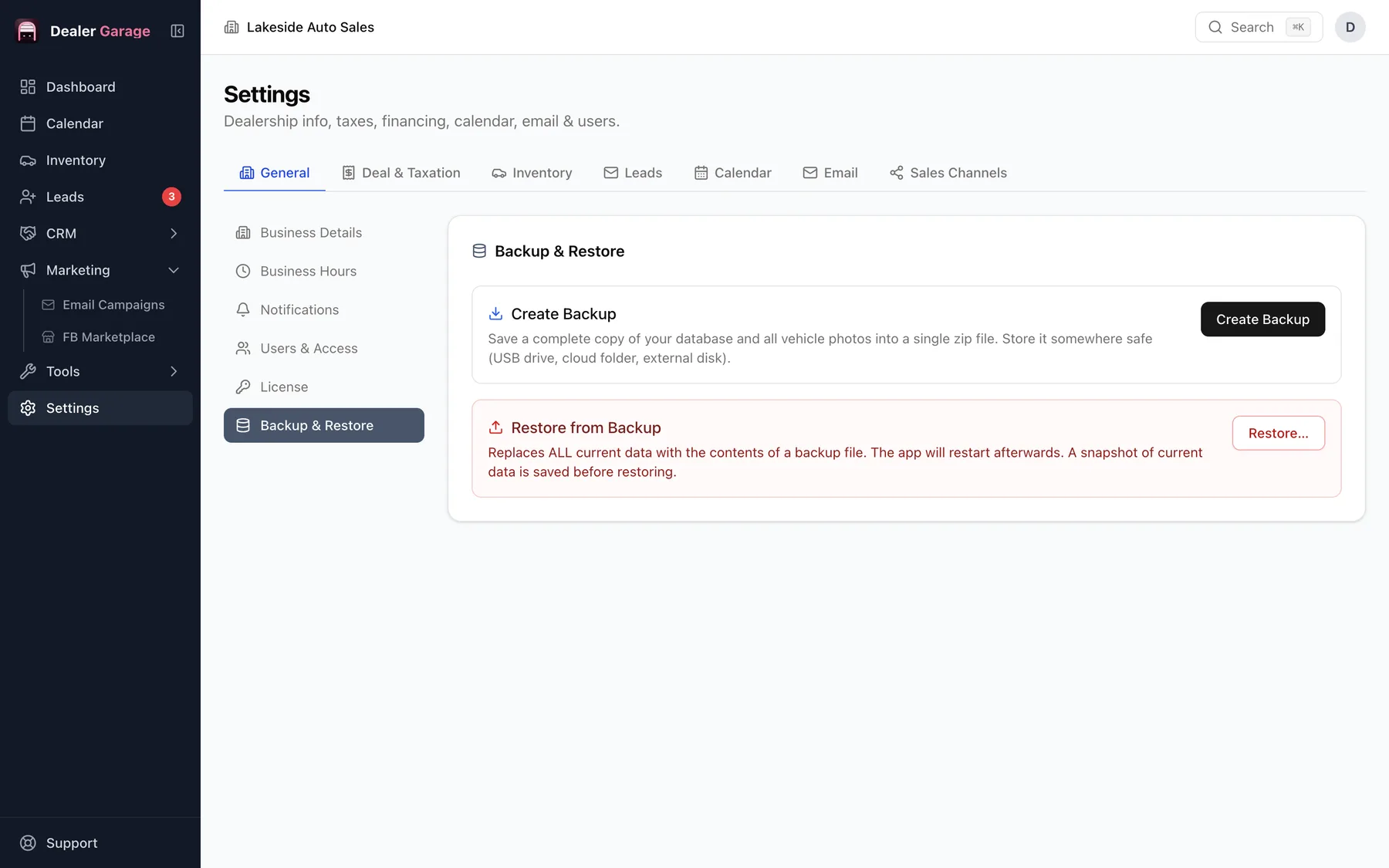The image size is (1389, 868).
Task: Expand the Tools submenu chevron
Action: click(x=174, y=372)
